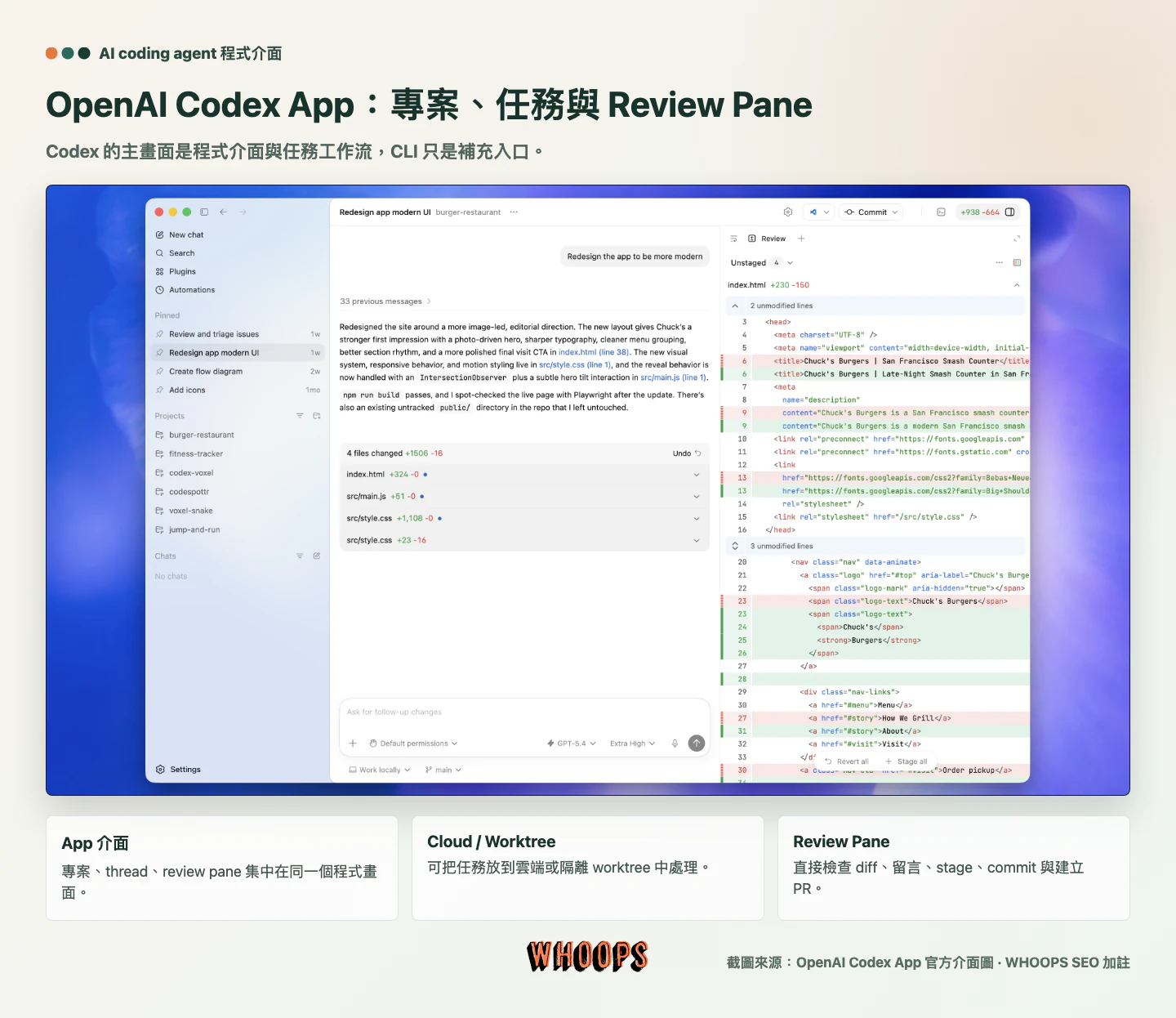Image resolution: width=1176 pixels, height=1018 pixels.
Task: Click the Redesign the app prompt bubble
Action: pyautogui.click(x=635, y=257)
